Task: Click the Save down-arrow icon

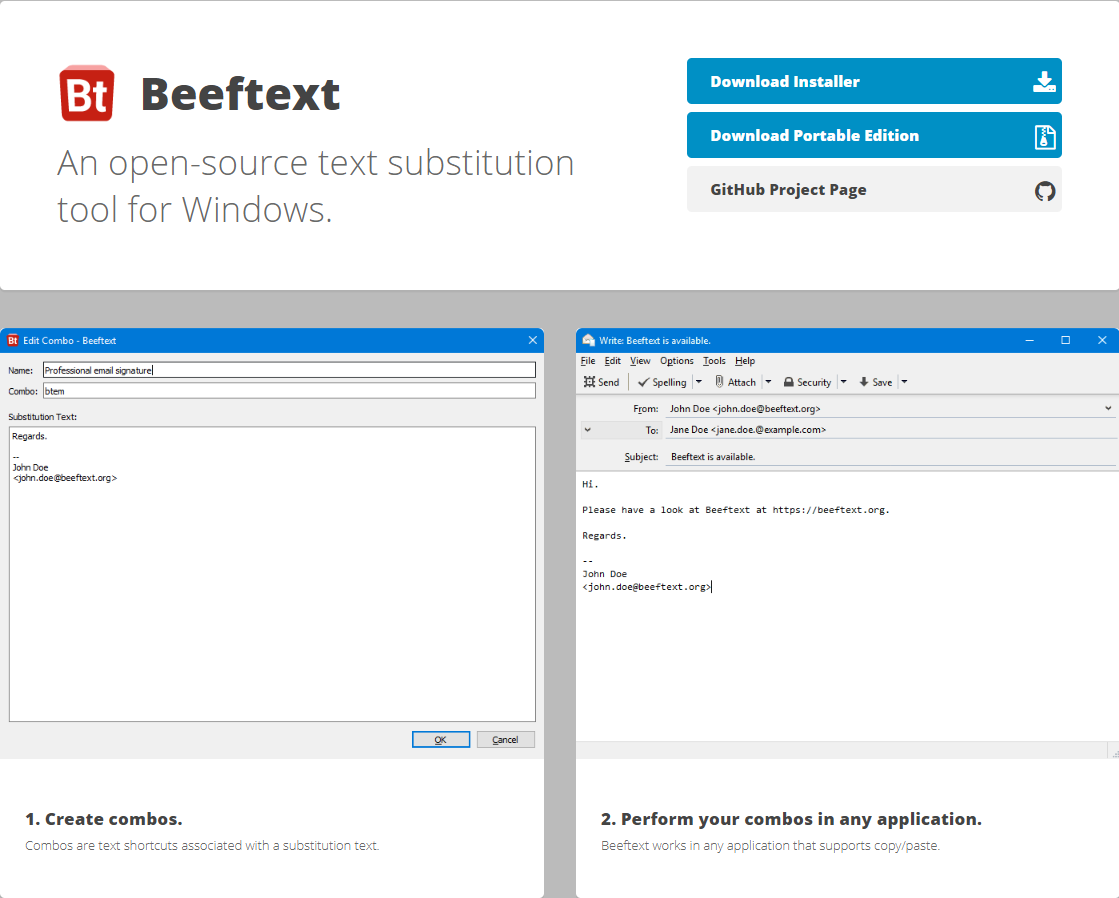Action: pyautogui.click(x=864, y=382)
